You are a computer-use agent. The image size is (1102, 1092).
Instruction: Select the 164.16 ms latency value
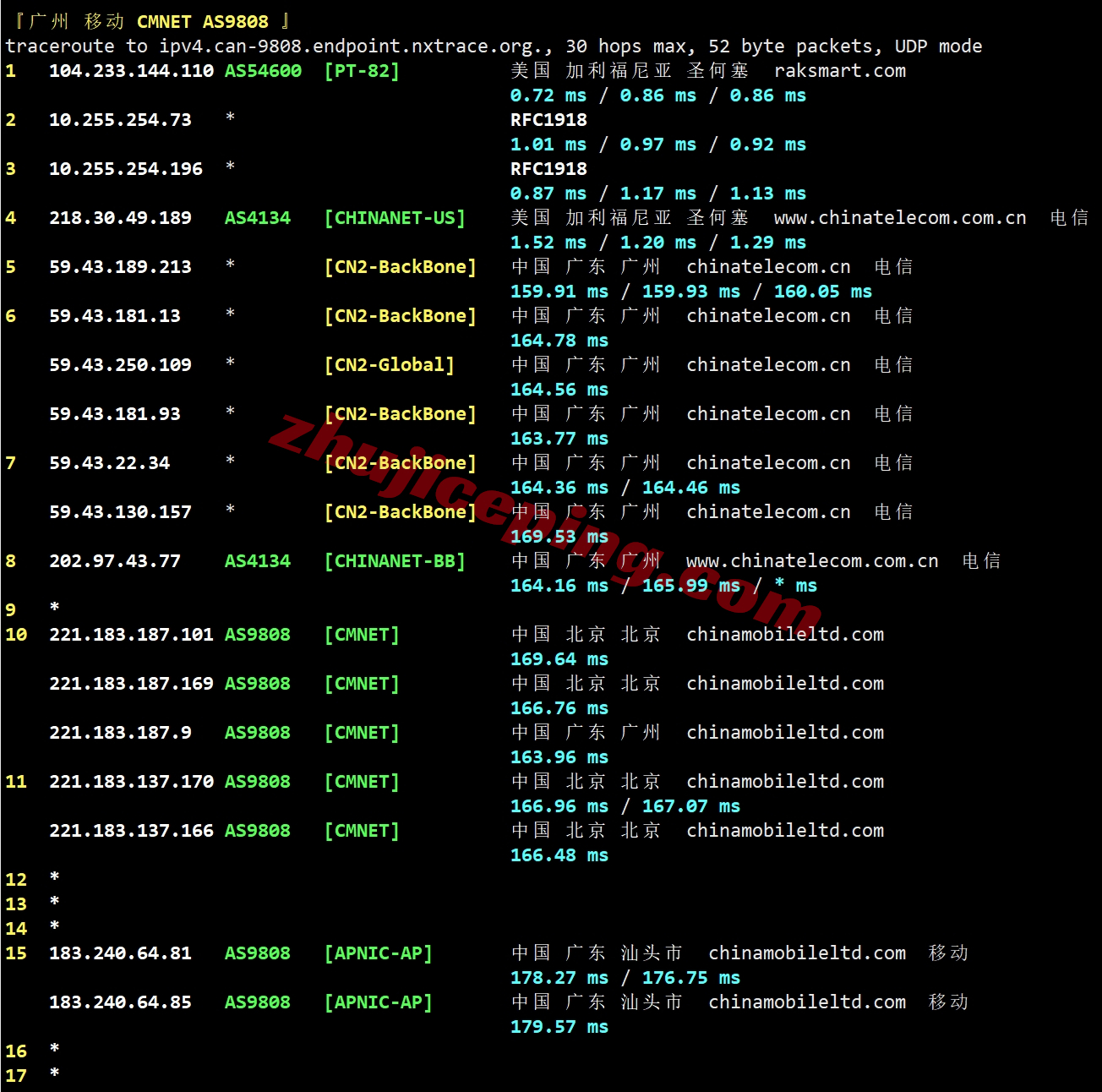pyautogui.click(x=559, y=586)
